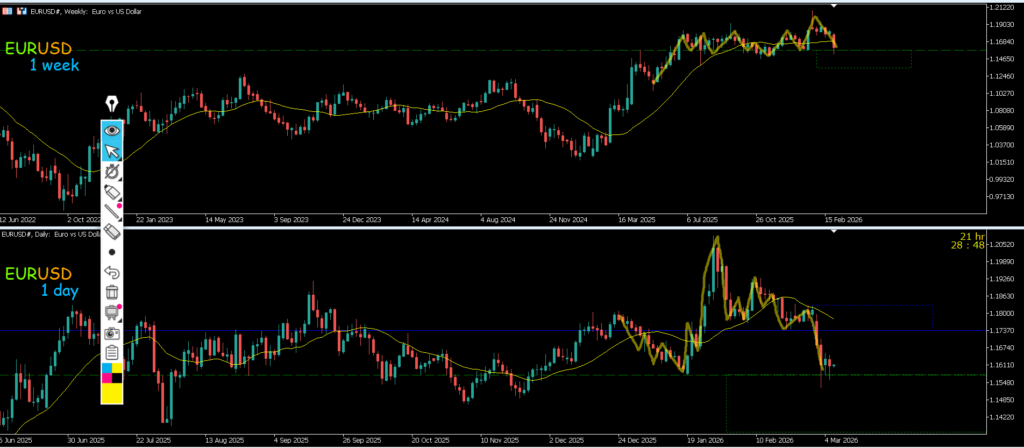Viewport: 1024px width, 448px height.
Task: Toggle the crossed-circle tool in the toolbar
Action: click(112, 171)
